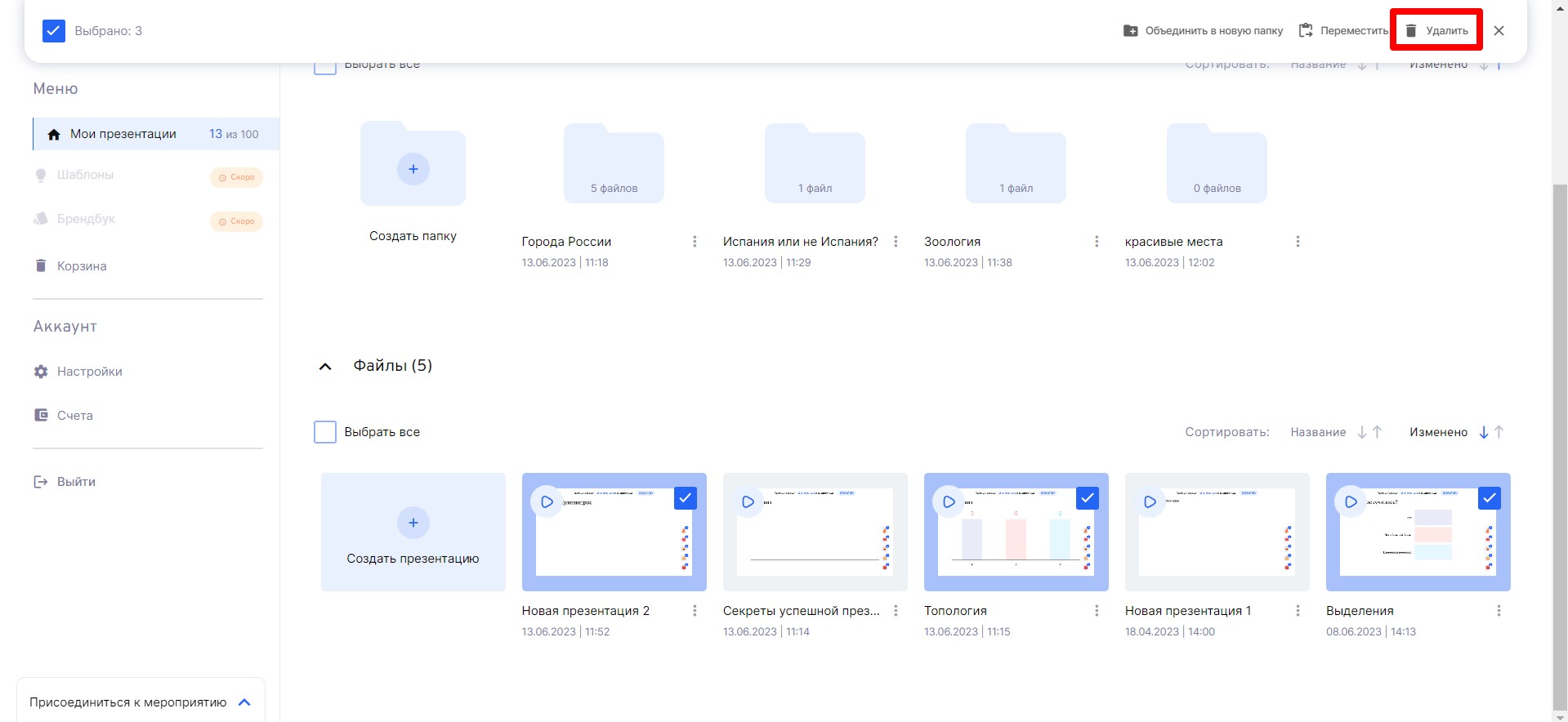Click the Настройки gear icon

pyautogui.click(x=41, y=372)
